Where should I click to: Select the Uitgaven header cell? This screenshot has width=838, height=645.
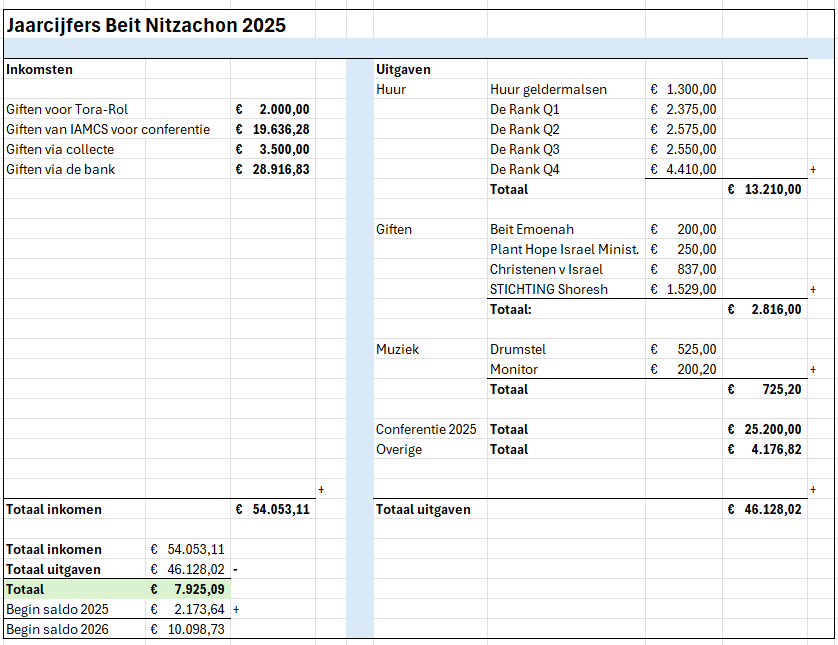pos(403,69)
